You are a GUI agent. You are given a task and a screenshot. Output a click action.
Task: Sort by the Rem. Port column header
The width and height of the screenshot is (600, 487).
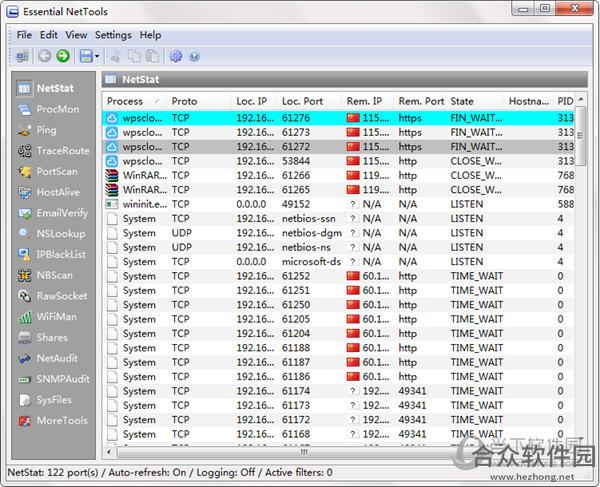(421, 101)
